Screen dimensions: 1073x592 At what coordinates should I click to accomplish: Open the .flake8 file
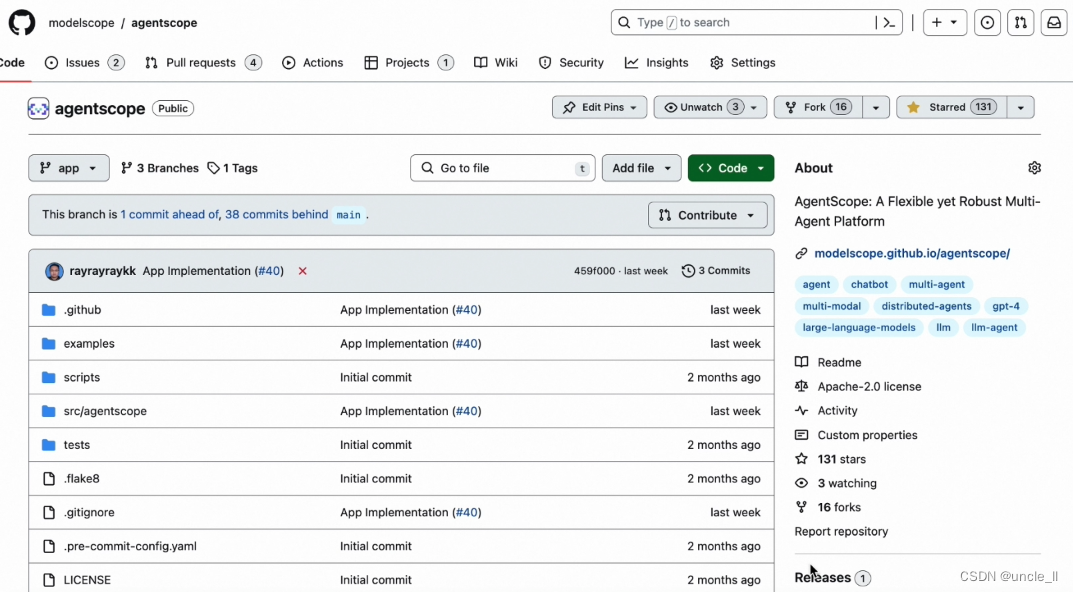tap(81, 478)
